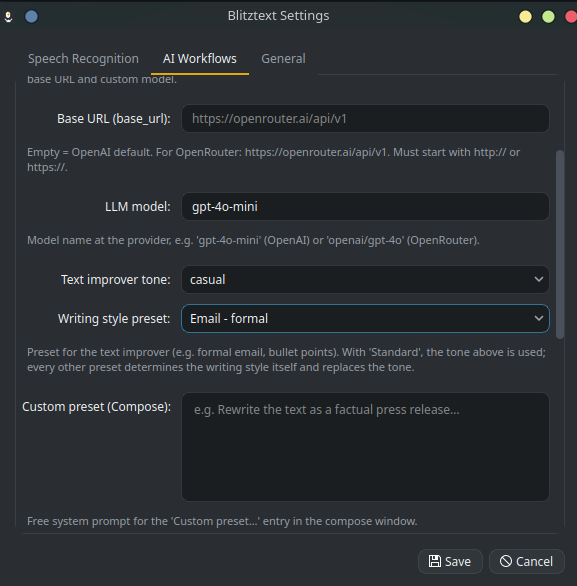
Task: Open the Writing style preset combo box
Action: 365,318
